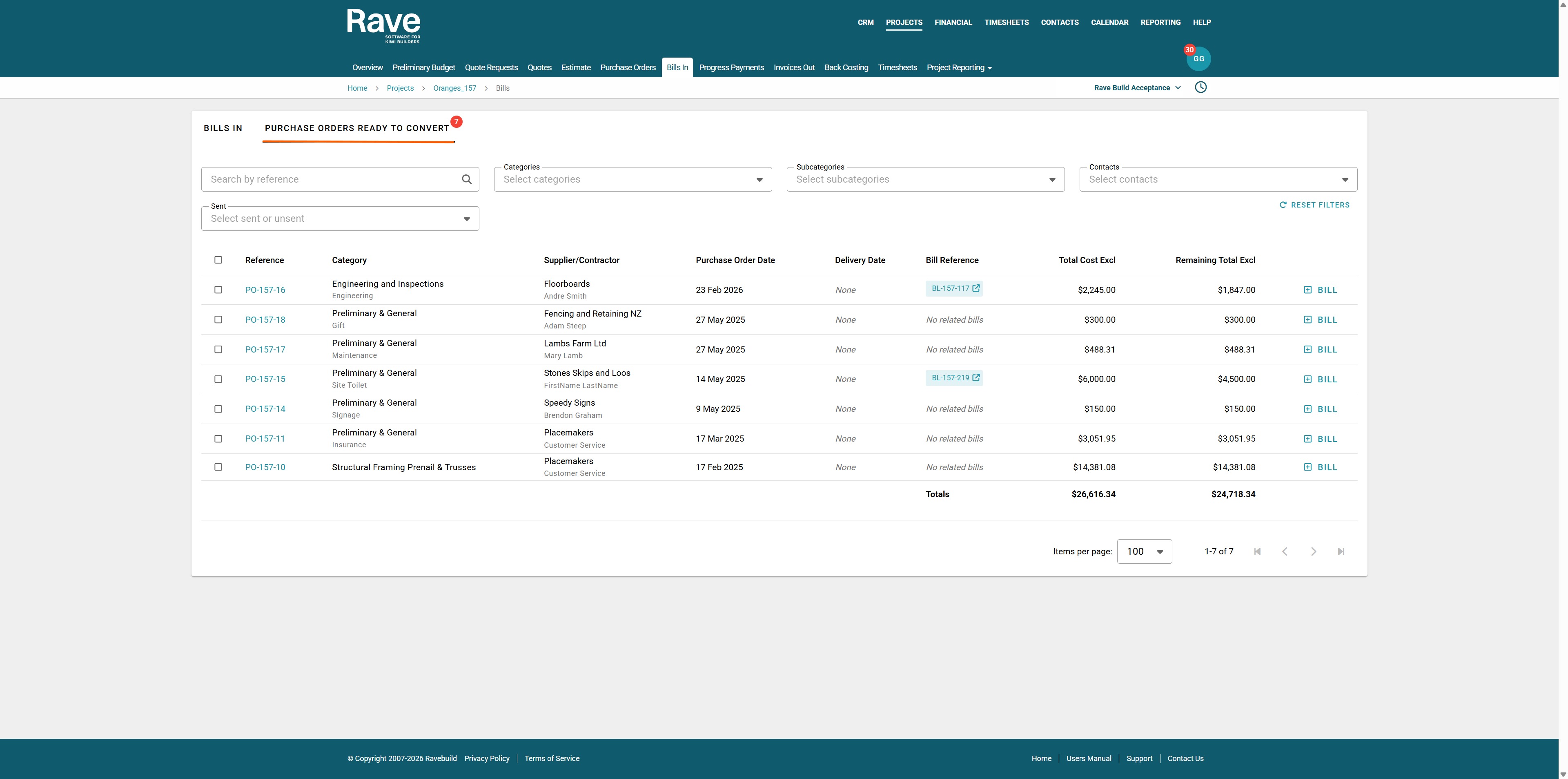Image resolution: width=1568 pixels, height=779 pixels.
Task: Tick the select-all header checkbox
Action: [218, 260]
